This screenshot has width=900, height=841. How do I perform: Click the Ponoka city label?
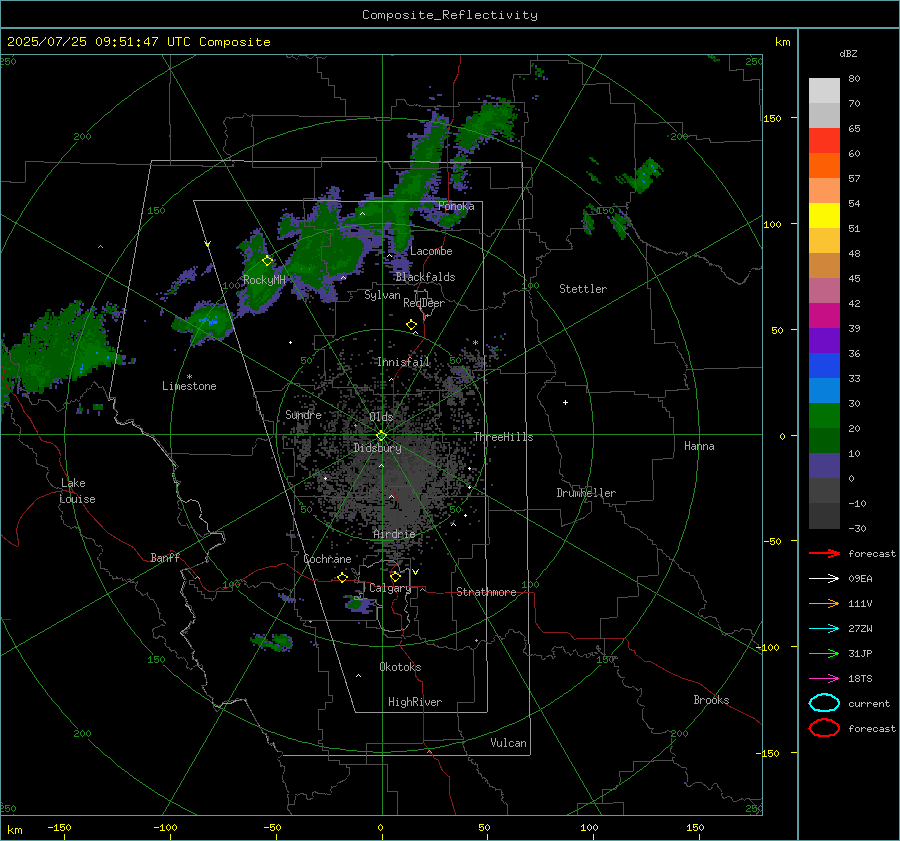click(x=456, y=206)
